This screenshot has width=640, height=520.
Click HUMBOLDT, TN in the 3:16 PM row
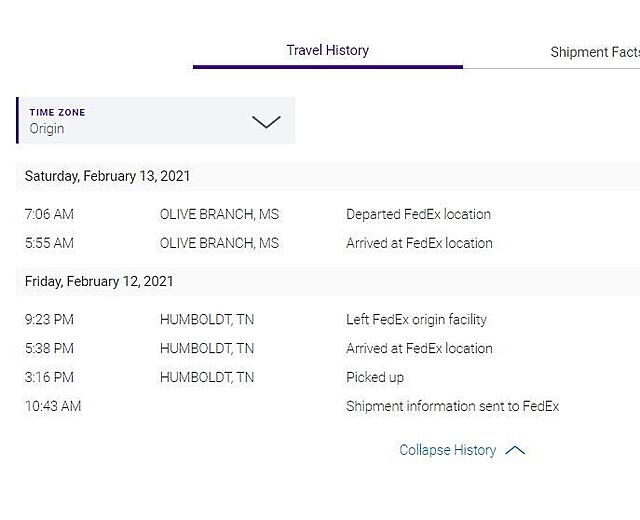pyautogui.click(x=207, y=378)
